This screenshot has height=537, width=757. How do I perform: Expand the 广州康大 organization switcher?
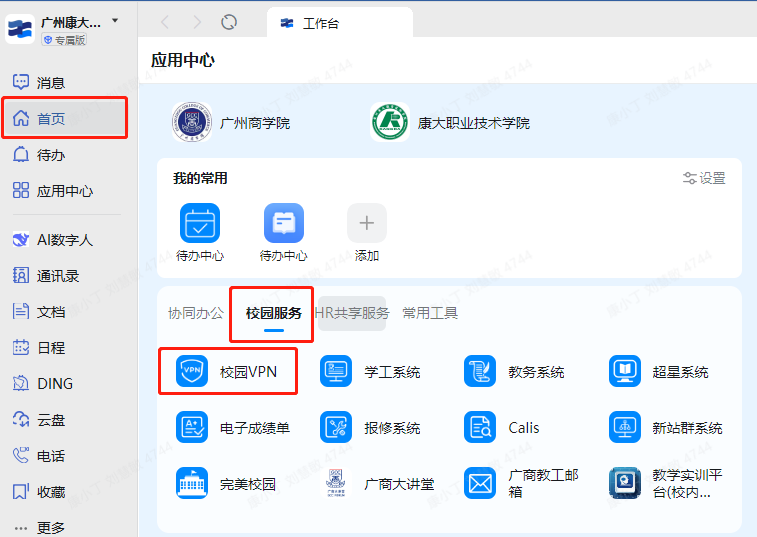(x=115, y=21)
